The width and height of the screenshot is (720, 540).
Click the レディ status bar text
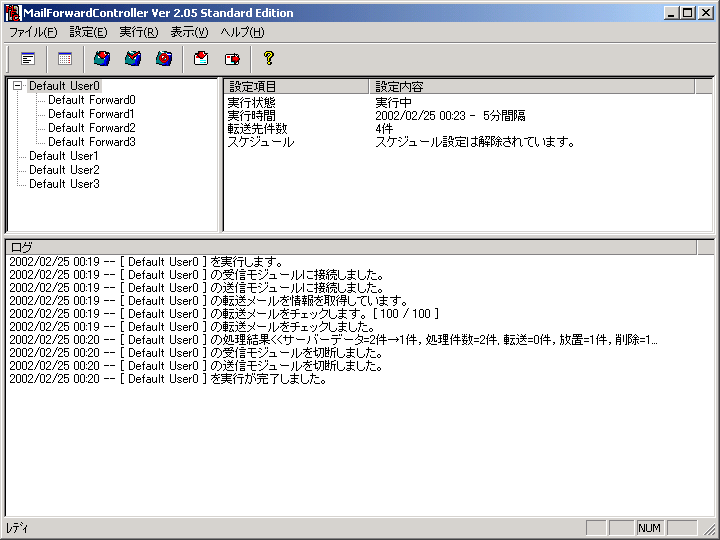pyautogui.click(x=17, y=528)
